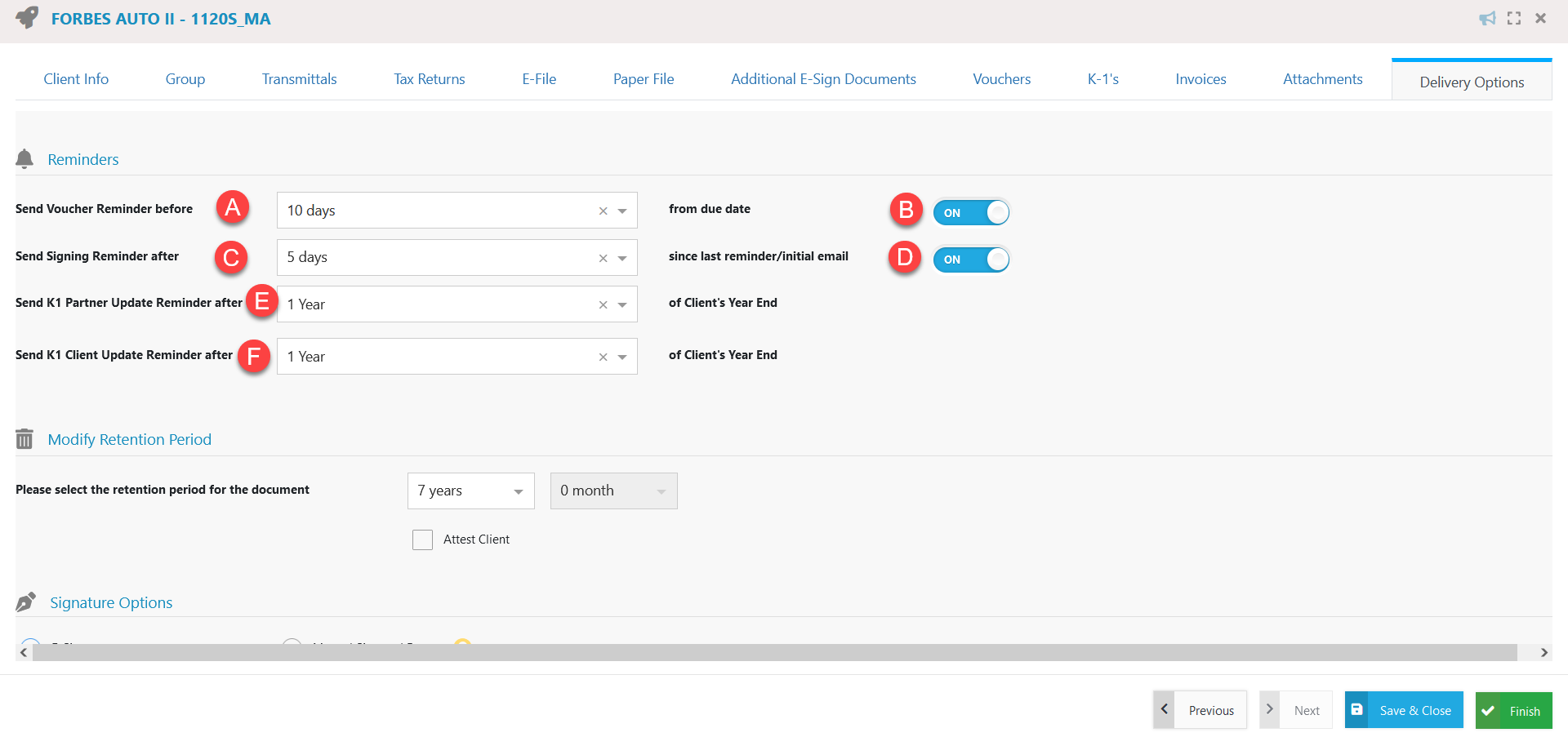Open the retention period years dropdown
This screenshot has width=1568, height=746.
click(x=518, y=491)
